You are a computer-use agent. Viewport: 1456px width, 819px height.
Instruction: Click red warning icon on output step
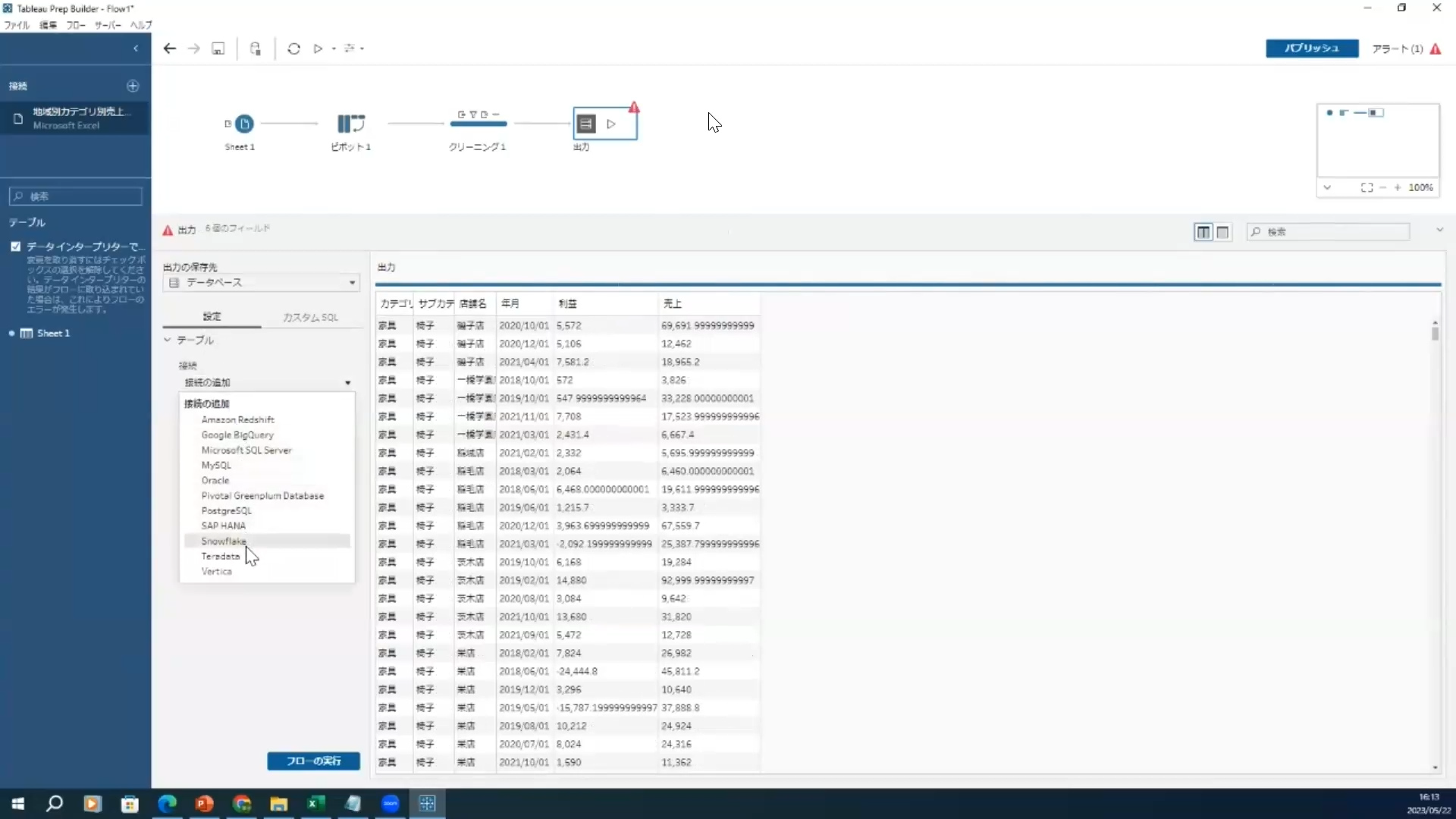coord(634,108)
